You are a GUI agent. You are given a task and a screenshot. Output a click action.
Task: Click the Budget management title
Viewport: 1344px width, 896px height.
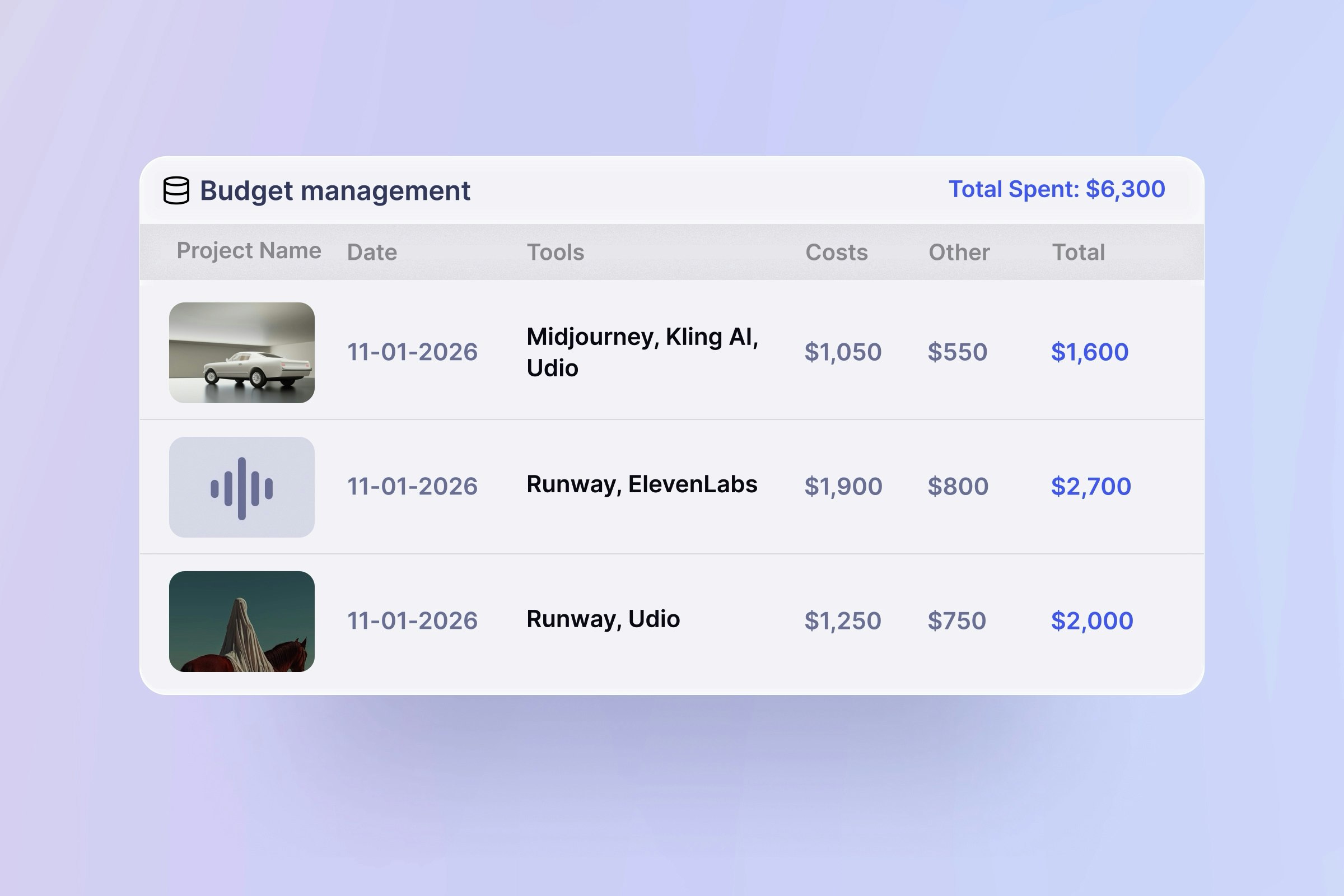pyautogui.click(x=335, y=190)
